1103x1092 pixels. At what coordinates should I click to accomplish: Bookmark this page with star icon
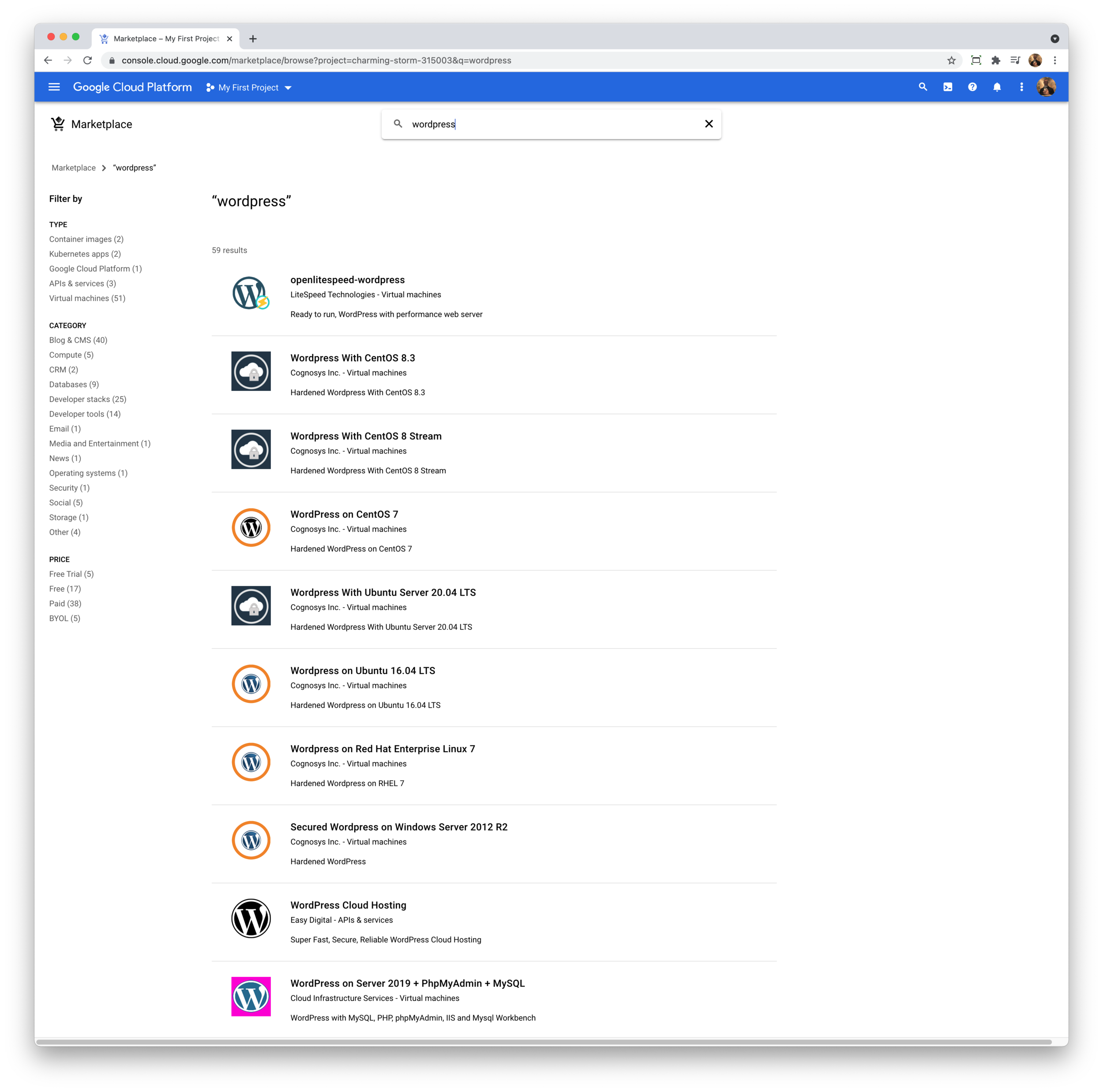click(951, 60)
